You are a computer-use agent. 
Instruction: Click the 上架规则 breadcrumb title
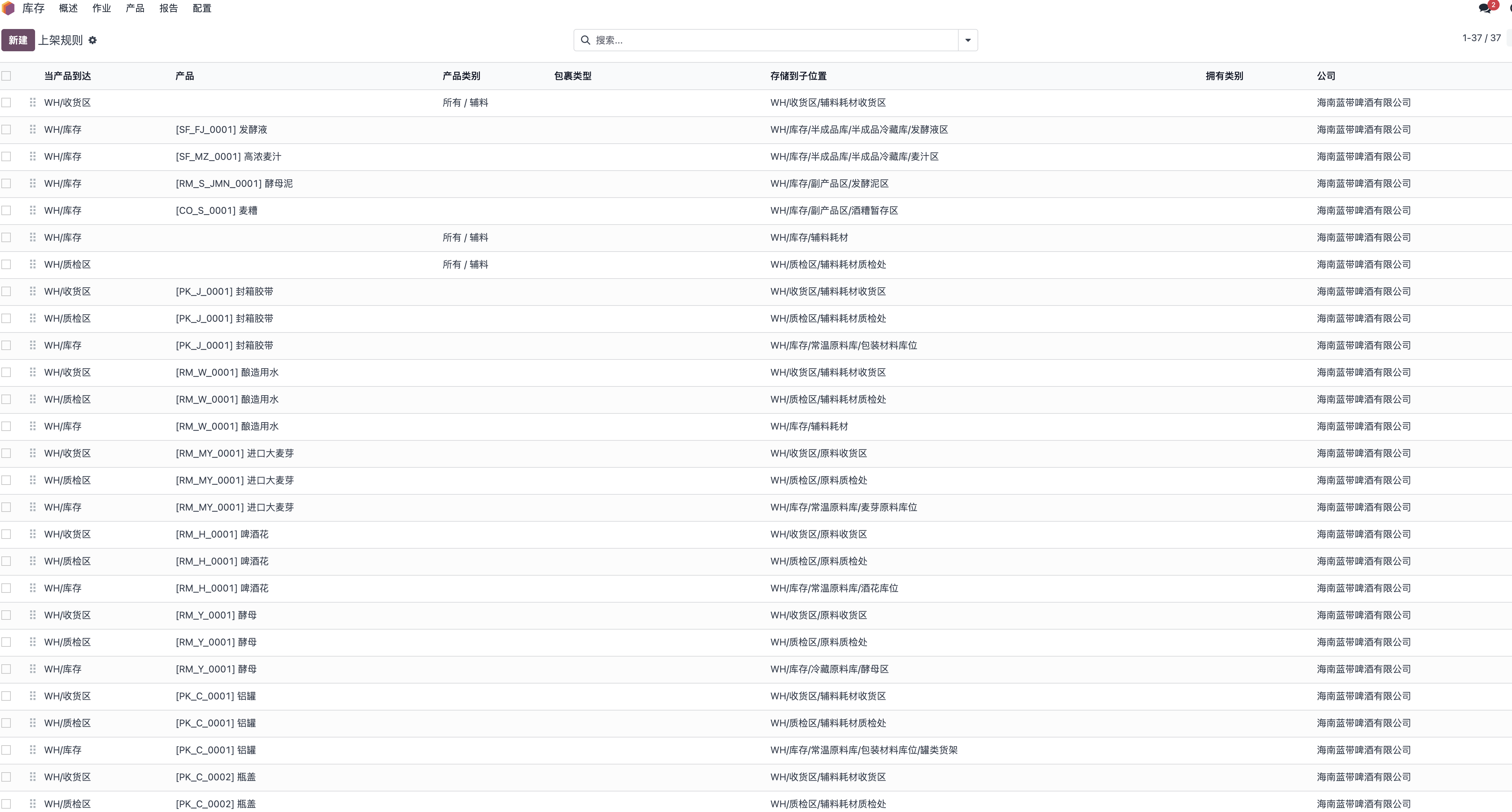pos(60,40)
